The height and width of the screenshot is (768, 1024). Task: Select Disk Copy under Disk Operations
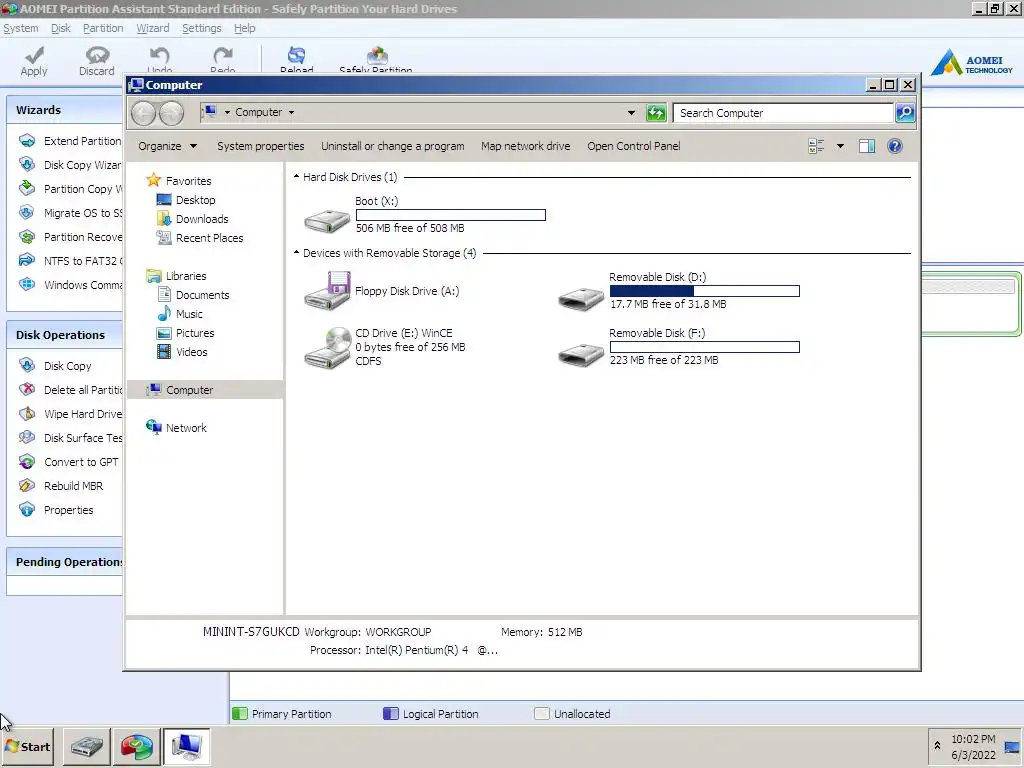coord(56,366)
